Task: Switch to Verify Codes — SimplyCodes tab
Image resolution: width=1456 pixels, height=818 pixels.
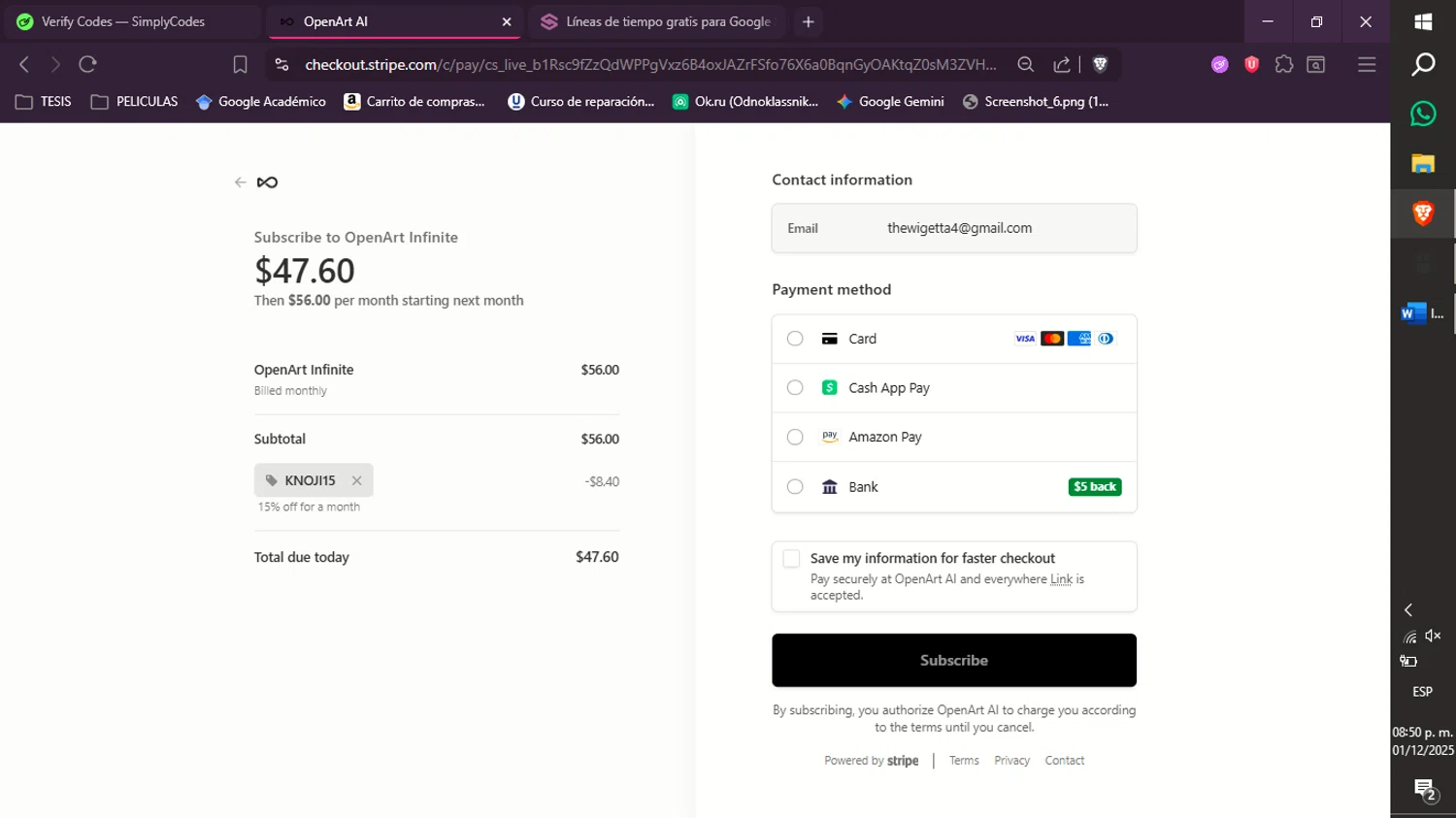Action: [x=132, y=21]
